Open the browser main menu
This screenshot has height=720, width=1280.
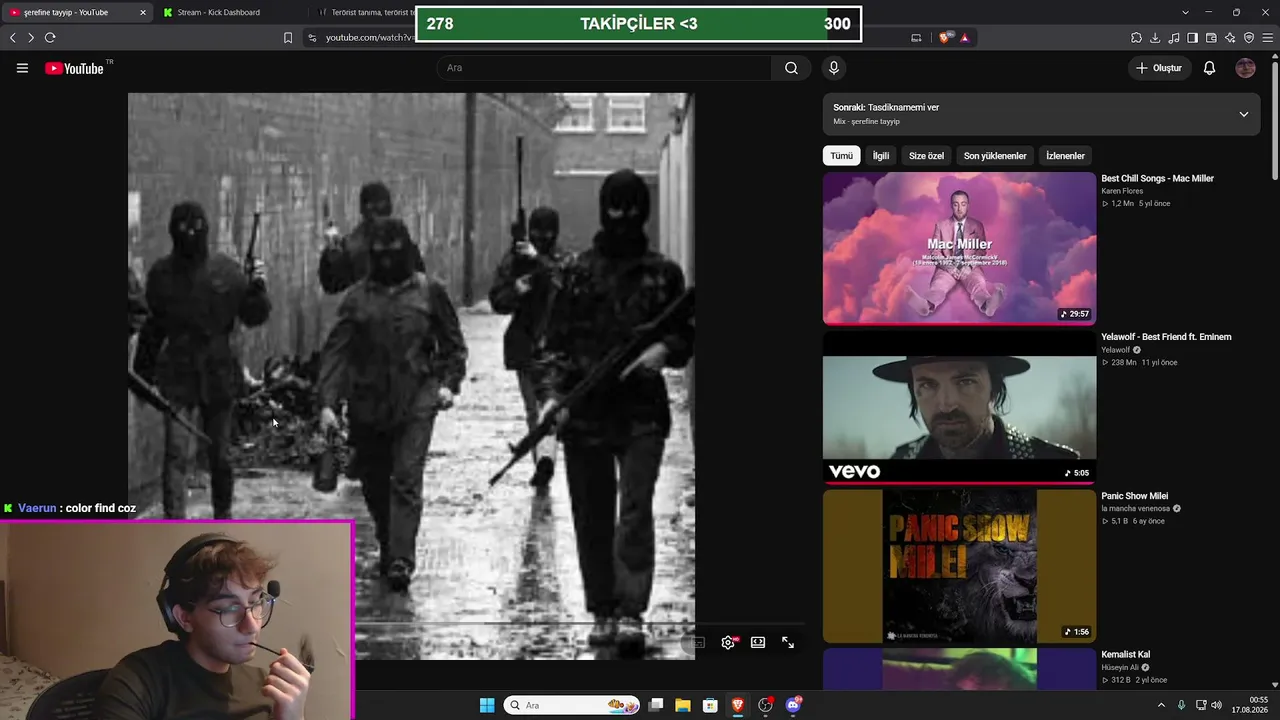click(x=1268, y=38)
